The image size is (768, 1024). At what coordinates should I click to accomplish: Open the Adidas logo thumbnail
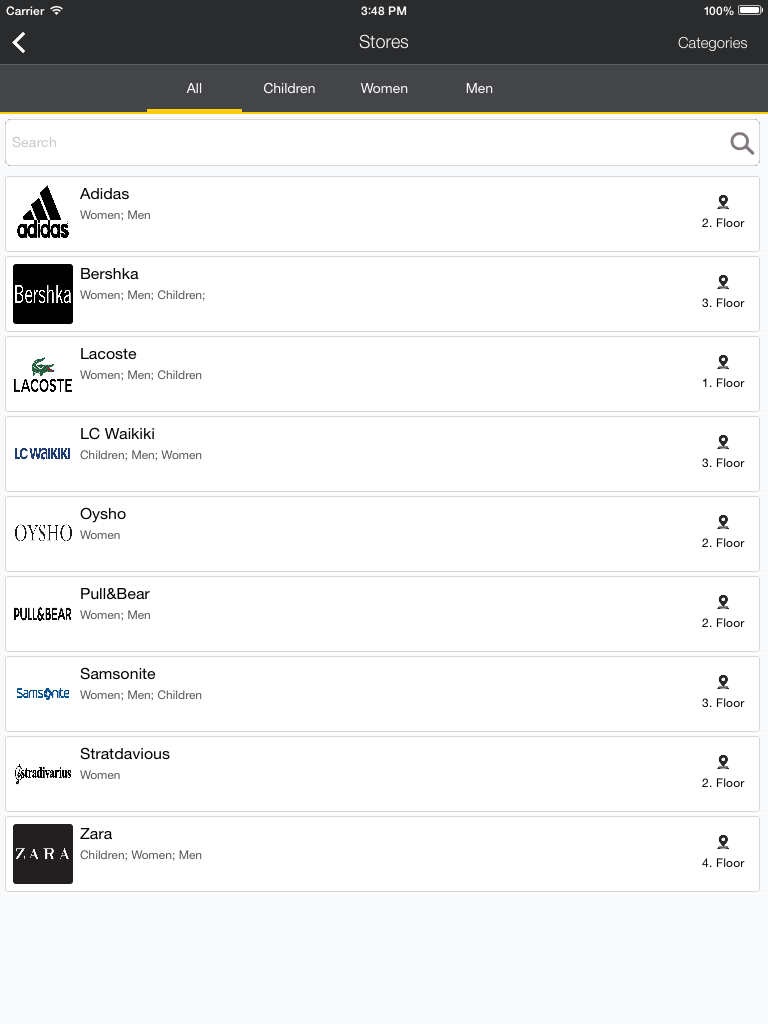(x=42, y=214)
